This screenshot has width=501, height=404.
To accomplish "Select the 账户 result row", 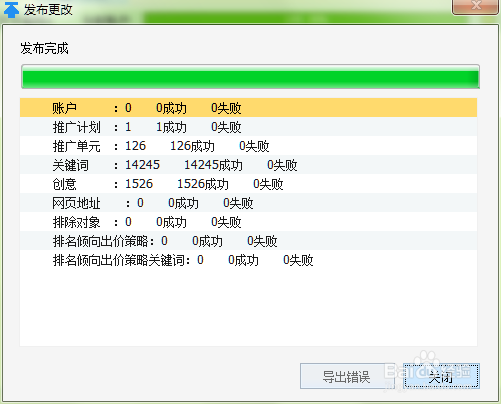I will (248, 108).
